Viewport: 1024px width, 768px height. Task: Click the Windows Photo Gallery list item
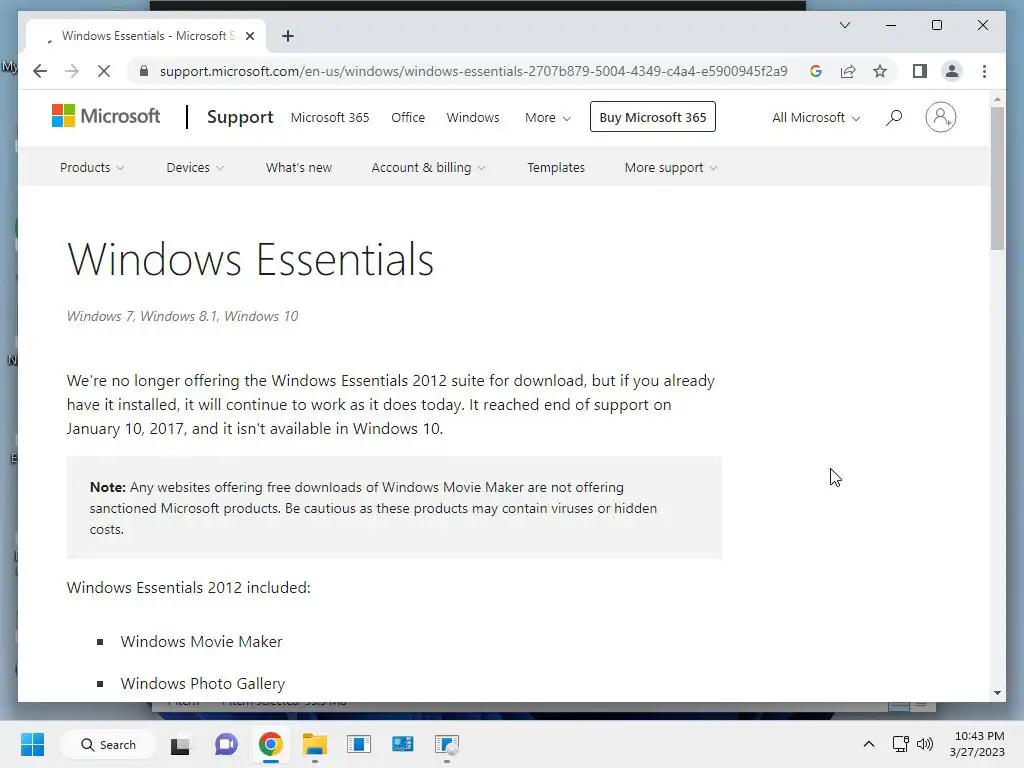(x=202, y=684)
